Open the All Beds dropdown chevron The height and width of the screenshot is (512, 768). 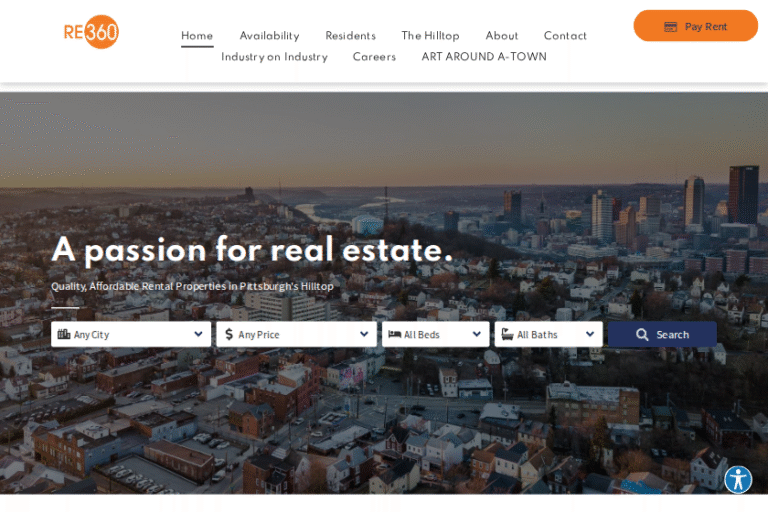pyautogui.click(x=477, y=334)
